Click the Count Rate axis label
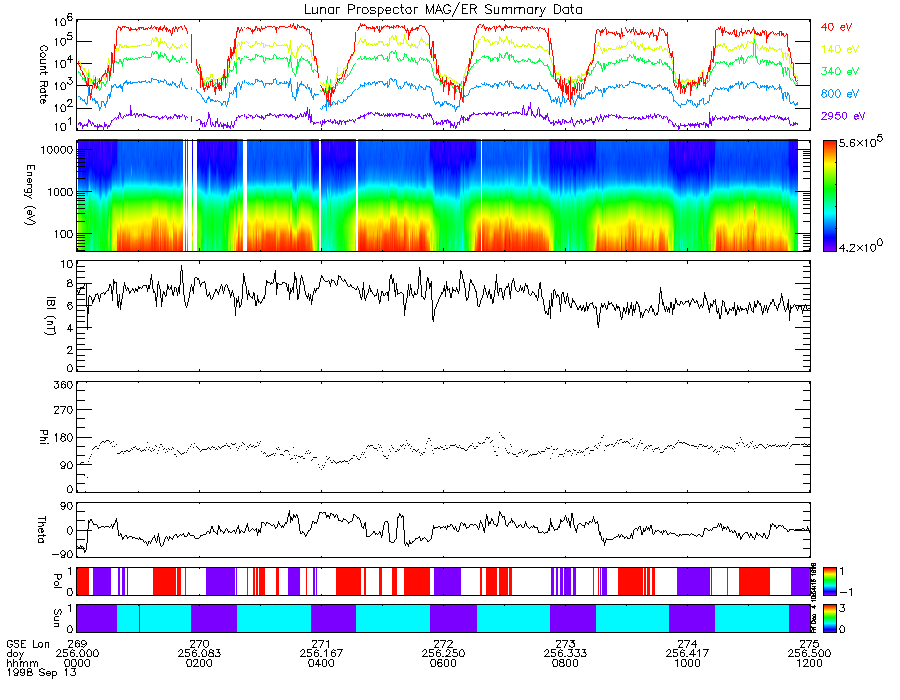900x700 pixels. pos(43,74)
